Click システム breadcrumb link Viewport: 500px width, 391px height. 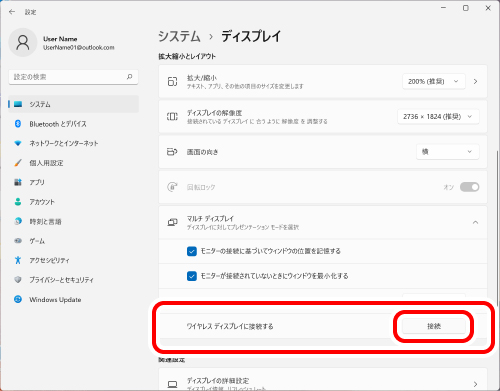pos(179,36)
